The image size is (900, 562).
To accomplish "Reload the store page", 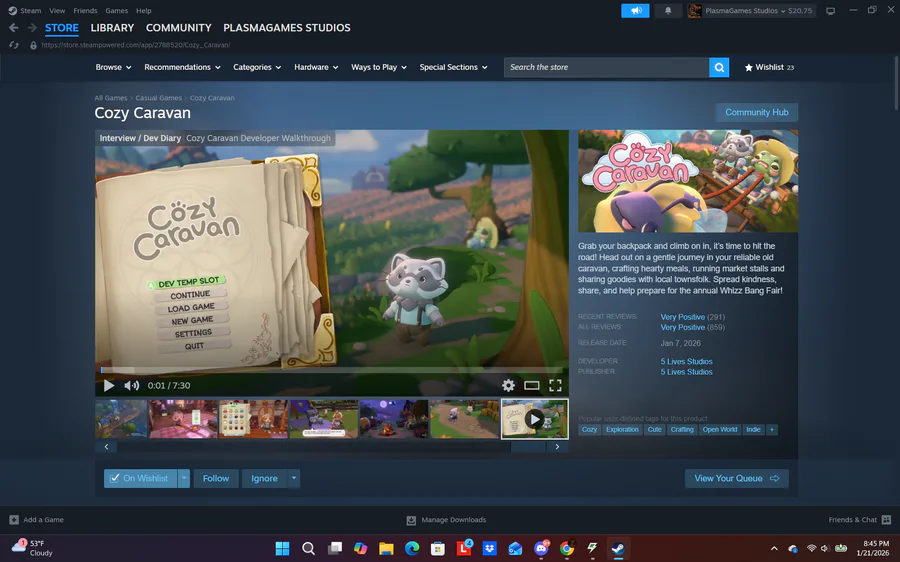I will coord(14,45).
